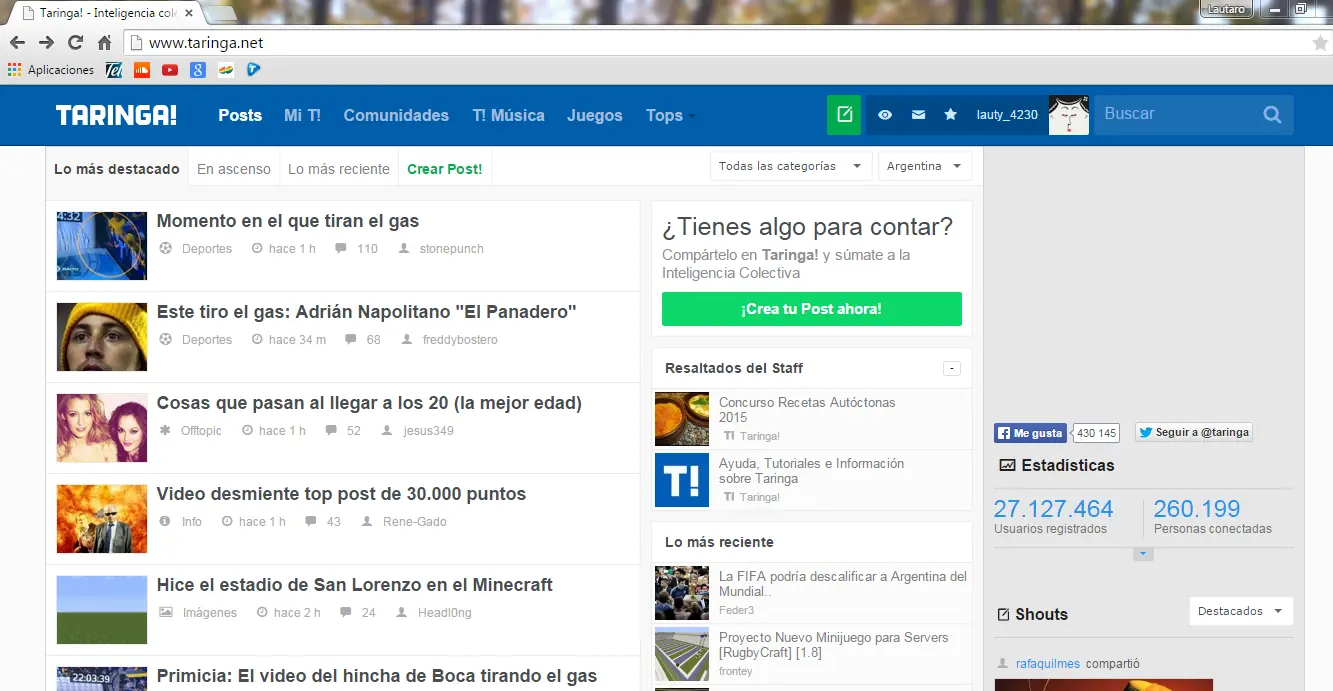Open post Cosas que pasan al llegar a los 20

369,403
